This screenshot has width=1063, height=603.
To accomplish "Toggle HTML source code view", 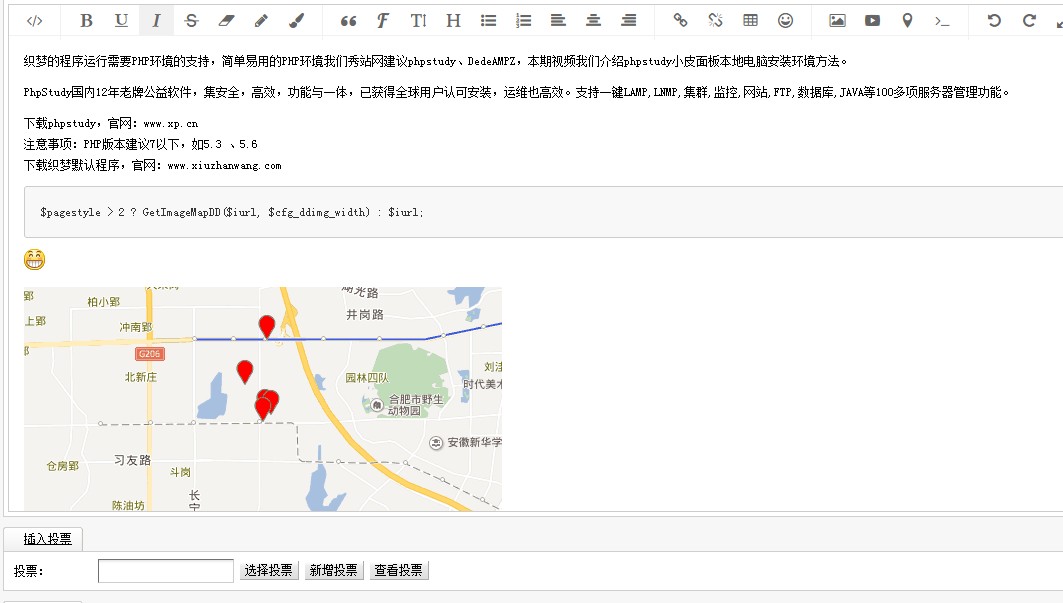I will [34, 20].
